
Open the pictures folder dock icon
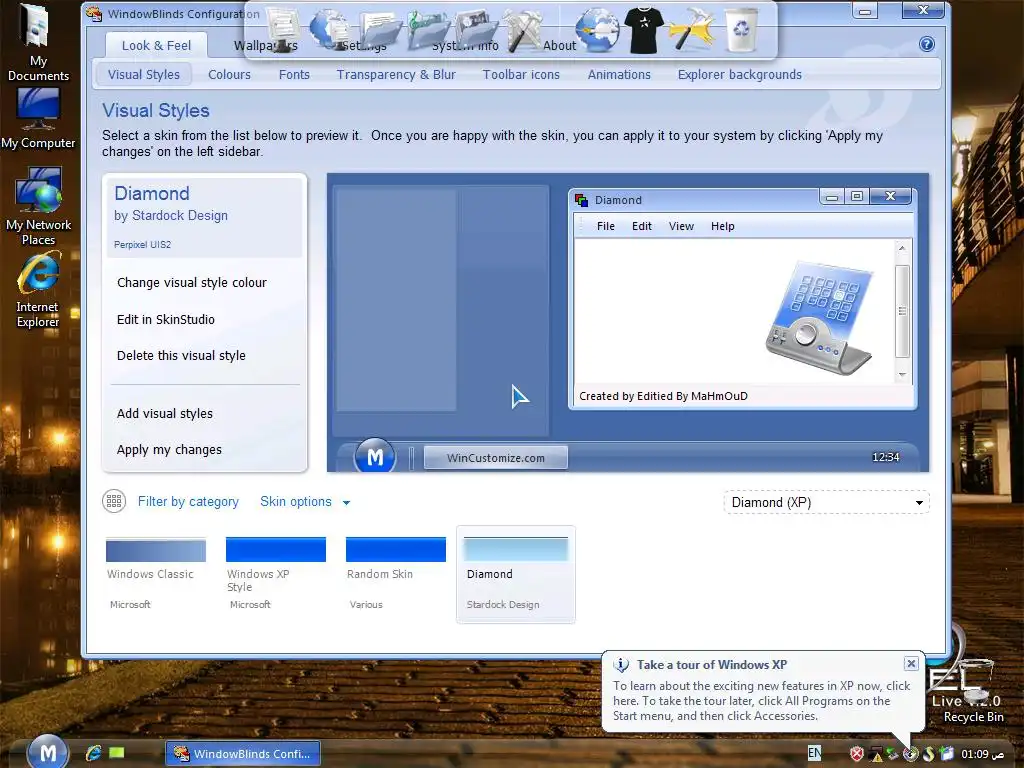(477, 29)
